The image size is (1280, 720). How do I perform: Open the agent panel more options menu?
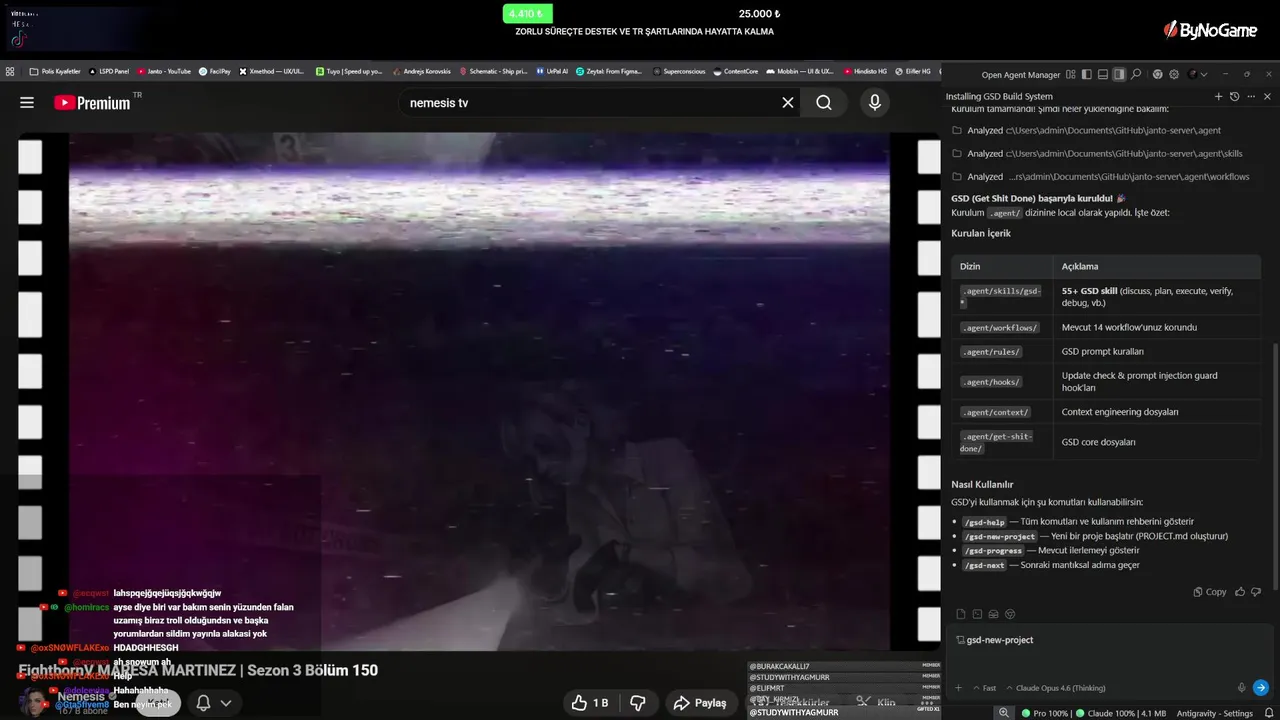[x=1250, y=96]
